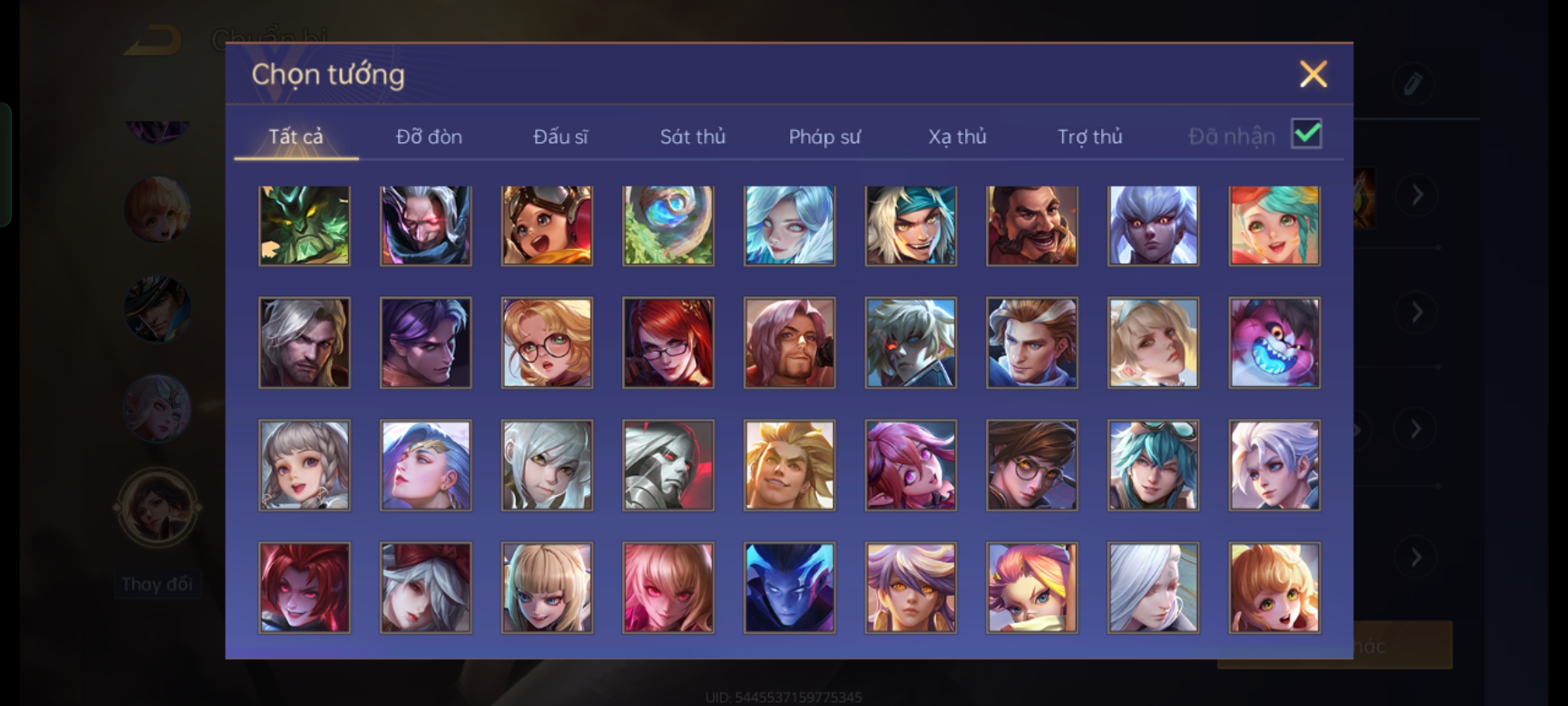Switch to the Đỡ đòn tab
The image size is (1568, 706).
(429, 137)
